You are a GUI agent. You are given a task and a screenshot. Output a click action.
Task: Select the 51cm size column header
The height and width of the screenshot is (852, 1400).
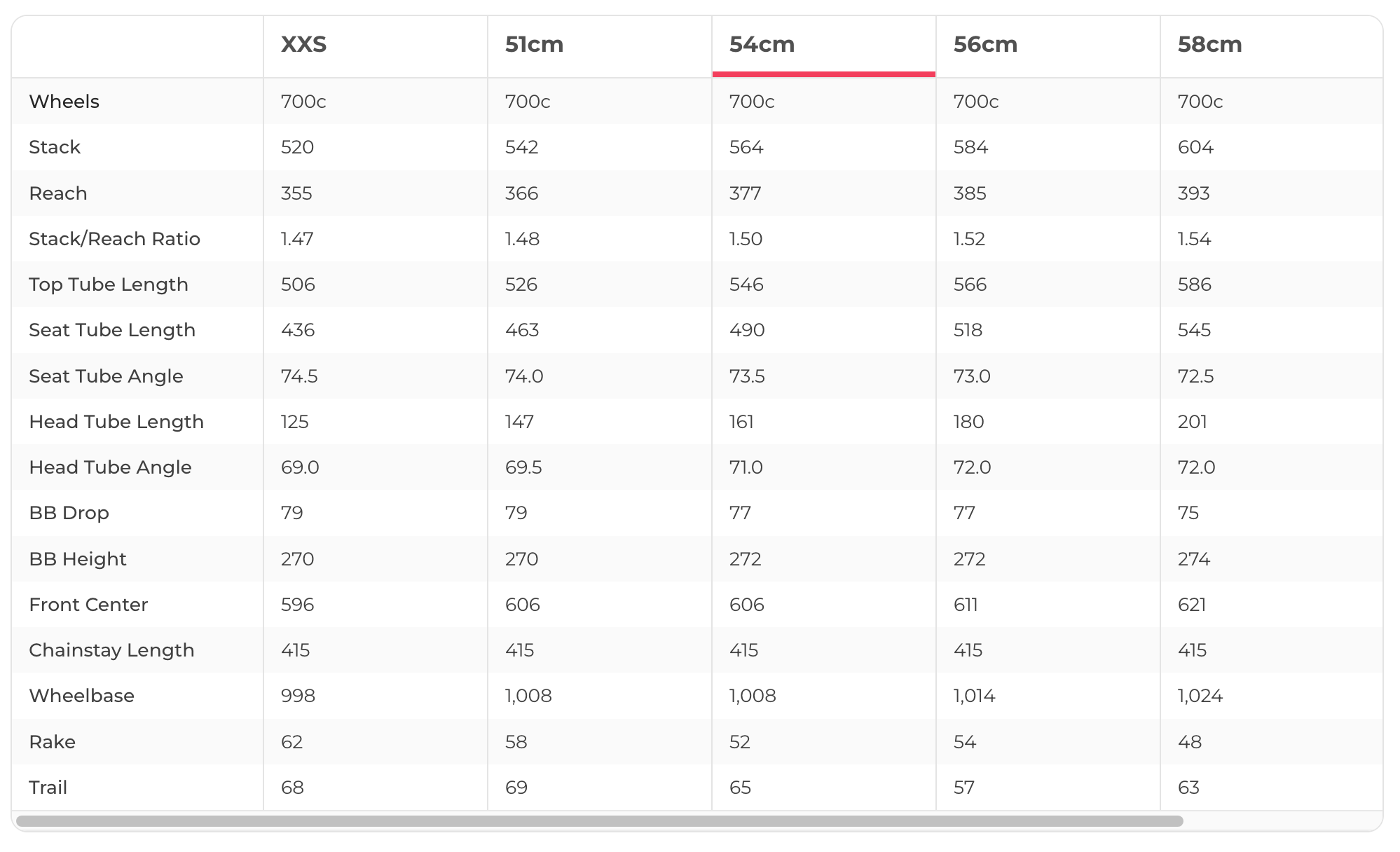(x=534, y=45)
